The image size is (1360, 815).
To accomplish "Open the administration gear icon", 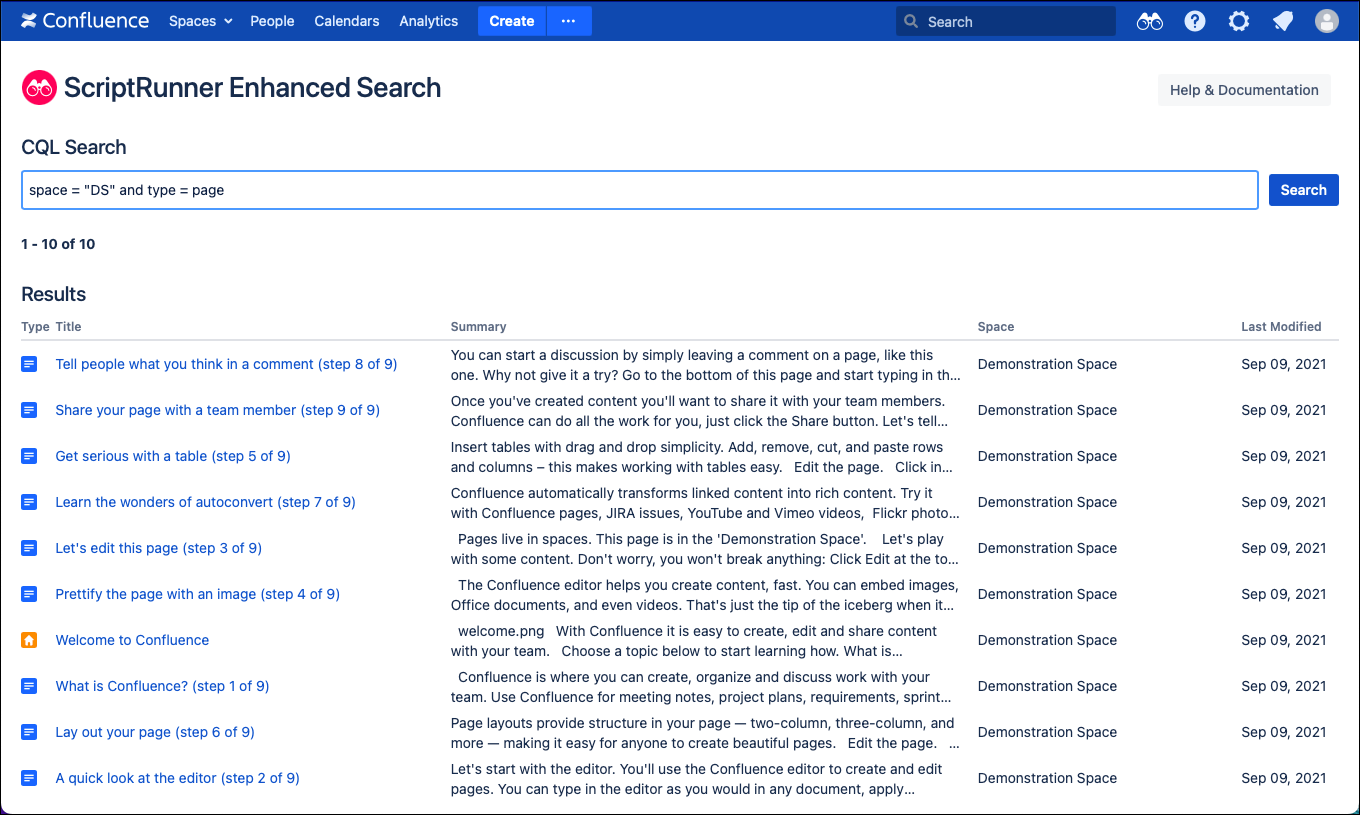I will pos(1239,21).
